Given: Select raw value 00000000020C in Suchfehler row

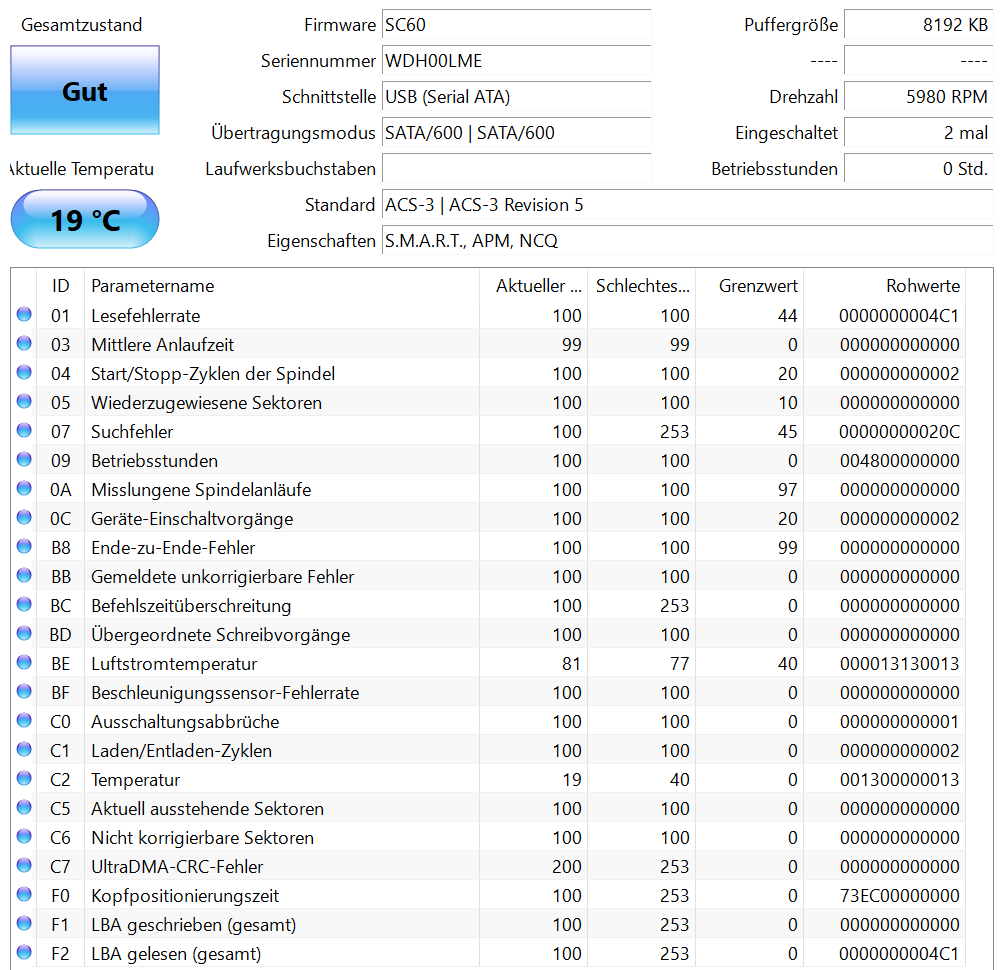Looking at the screenshot, I should click(899, 432).
